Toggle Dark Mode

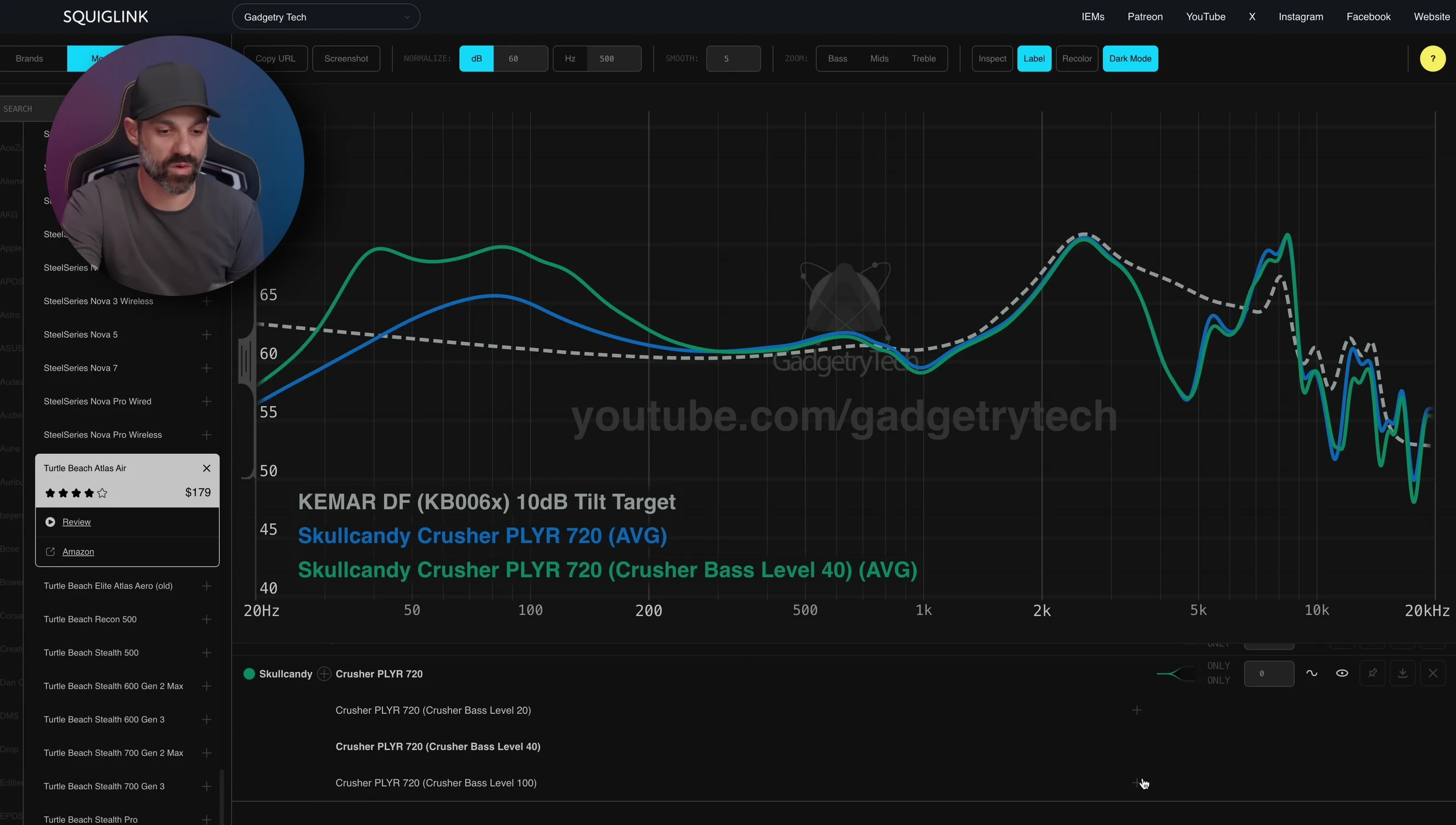[x=1130, y=58]
